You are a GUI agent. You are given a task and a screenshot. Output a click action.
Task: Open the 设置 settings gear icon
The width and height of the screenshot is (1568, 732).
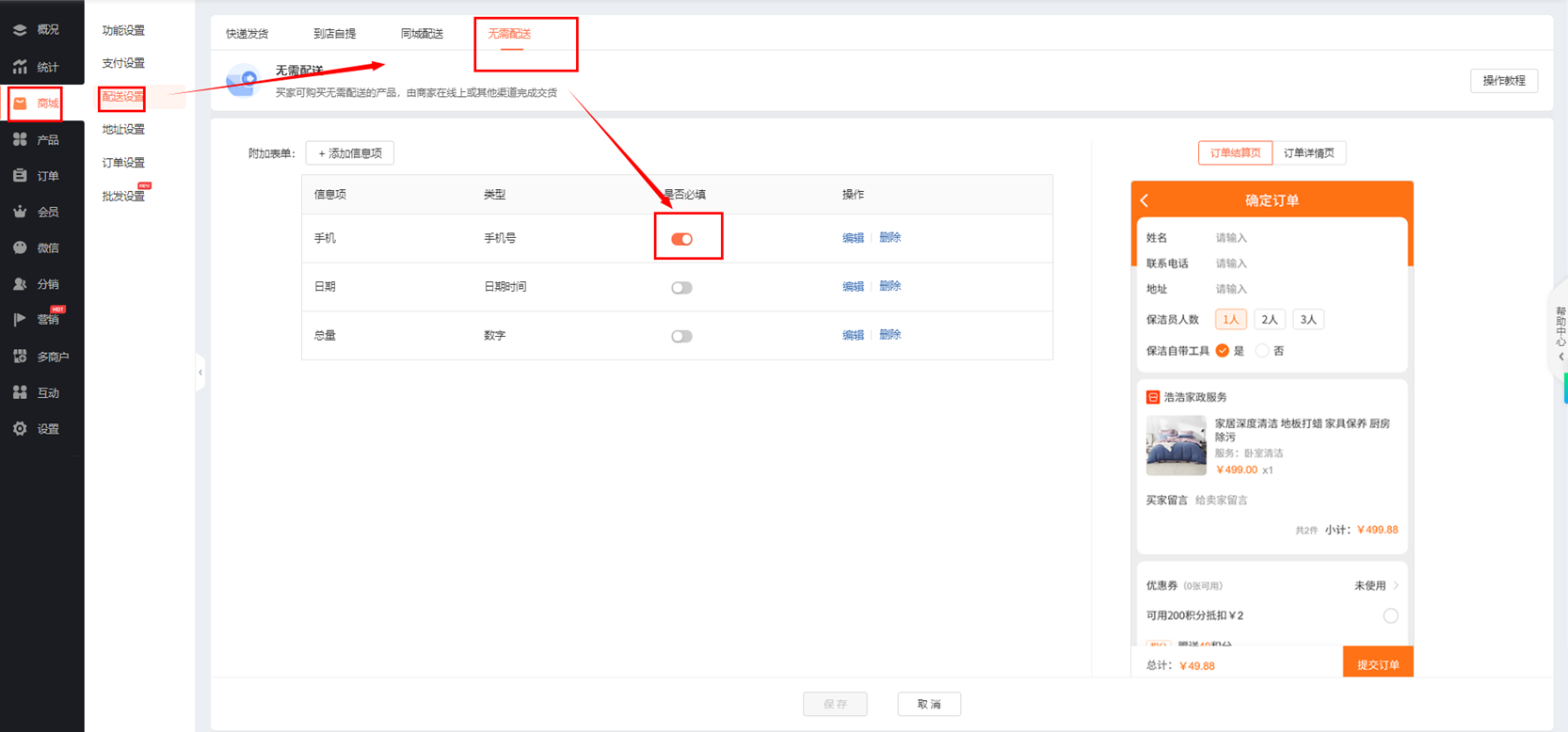20,429
